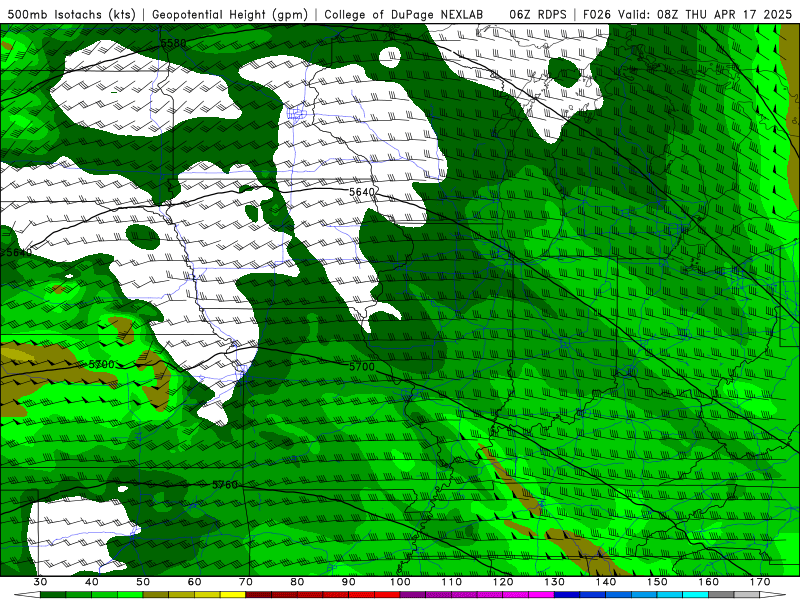
Task: Click the bright yellow swatch in the legend bar
Action: click(x=233, y=595)
